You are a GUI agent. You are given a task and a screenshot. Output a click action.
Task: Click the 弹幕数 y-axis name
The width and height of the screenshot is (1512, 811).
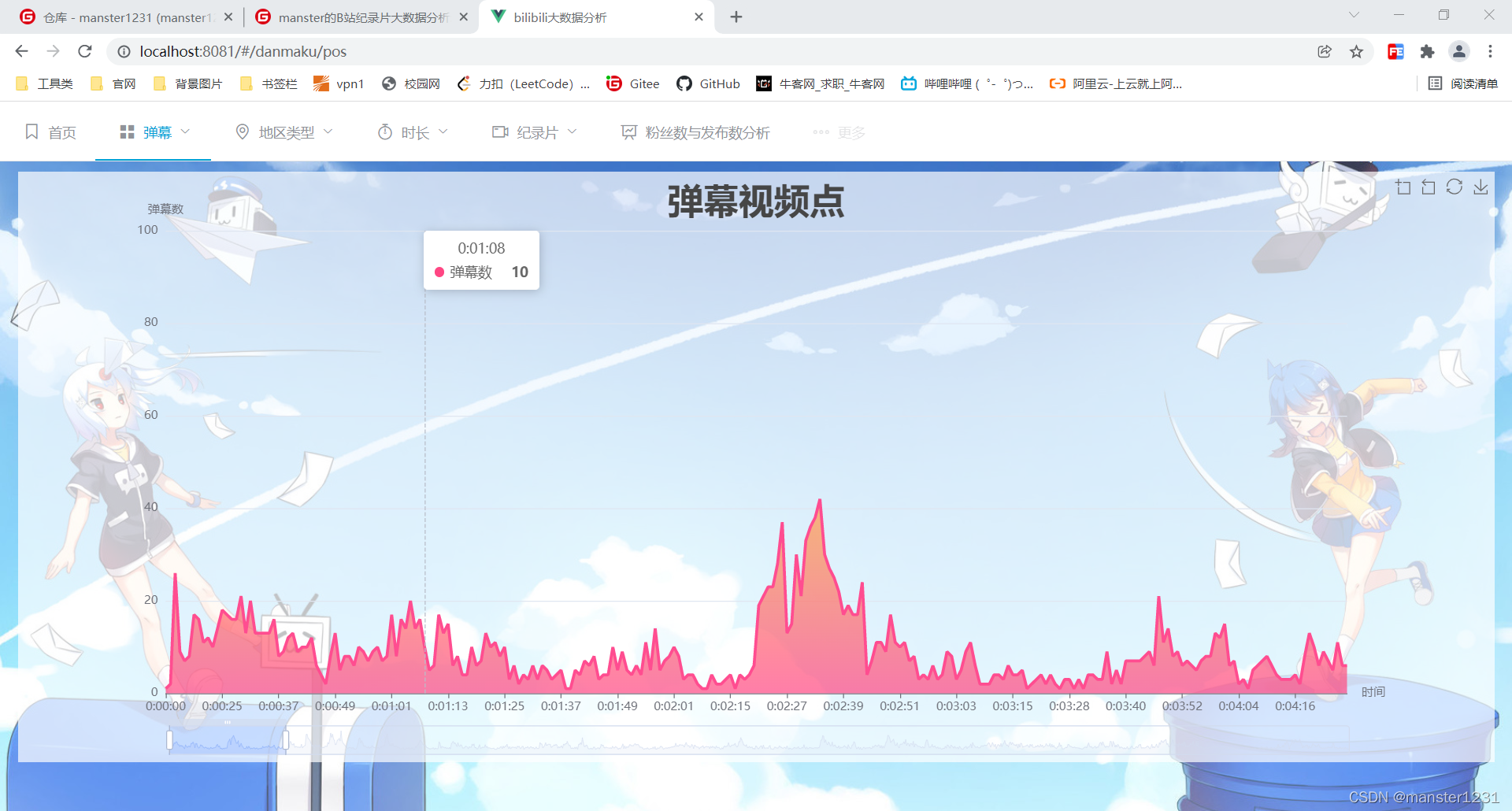[x=165, y=209]
